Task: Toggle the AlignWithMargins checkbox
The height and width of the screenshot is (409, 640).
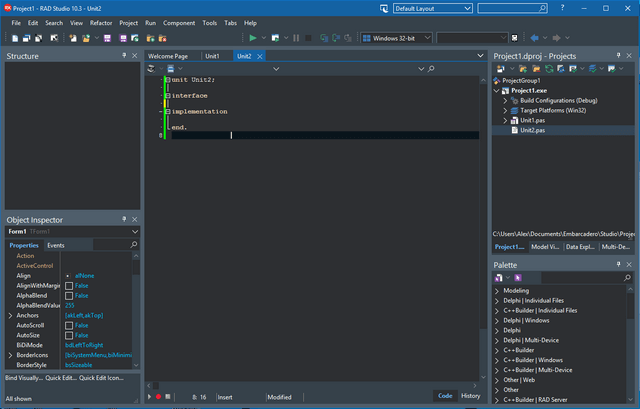Action: click(x=69, y=285)
